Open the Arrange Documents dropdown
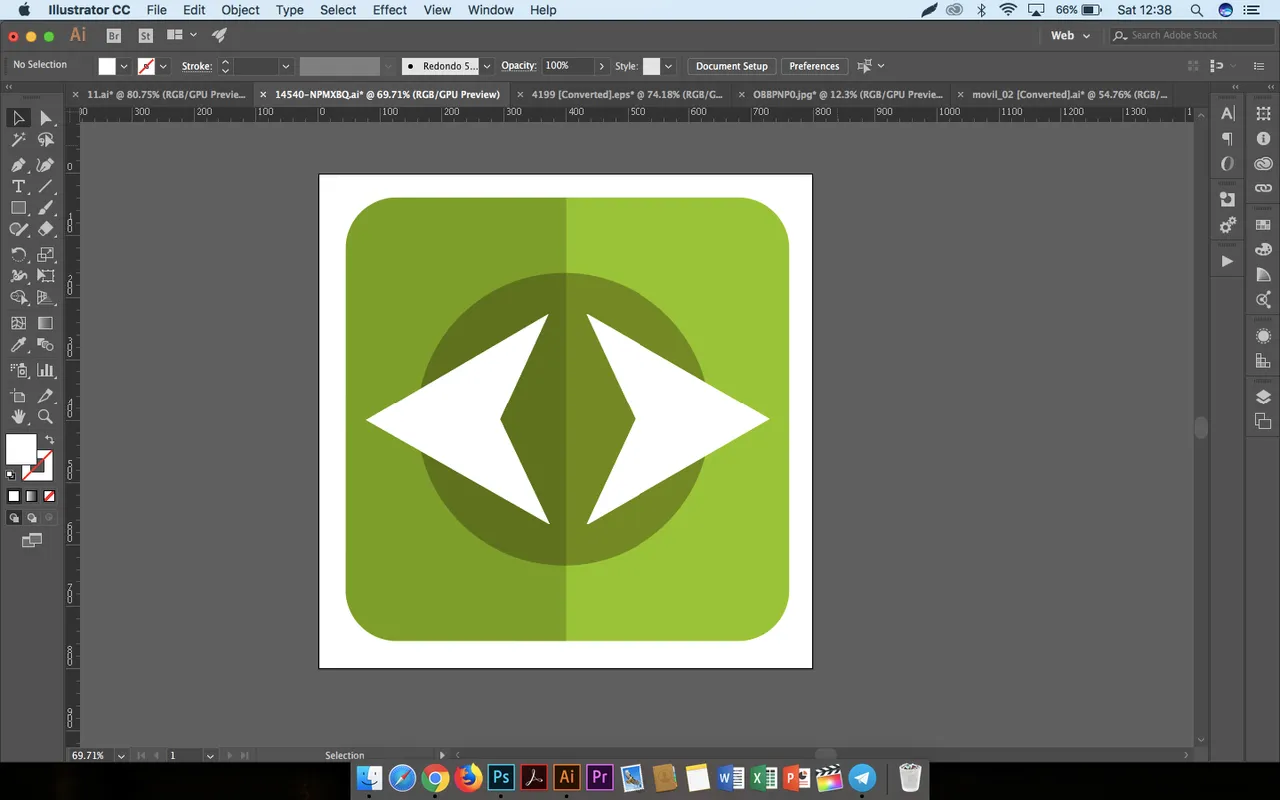The image size is (1280, 800). pos(181,35)
